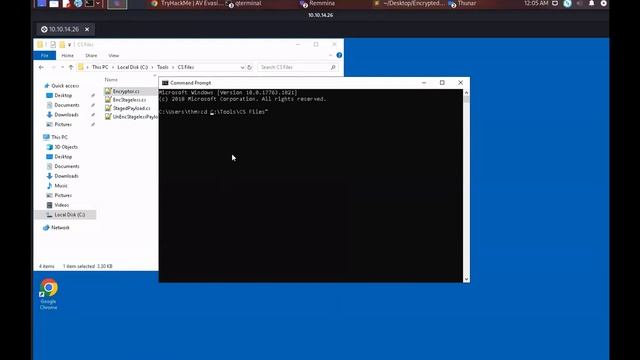Click Command Prompt title icon
Viewport: 640px width, 360px height.
coord(165,83)
